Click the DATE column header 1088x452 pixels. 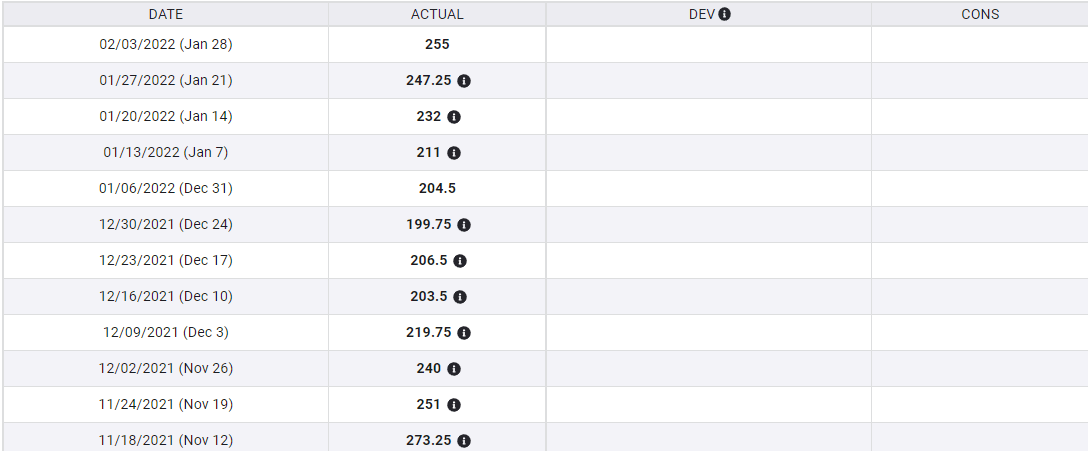pyautogui.click(x=166, y=15)
